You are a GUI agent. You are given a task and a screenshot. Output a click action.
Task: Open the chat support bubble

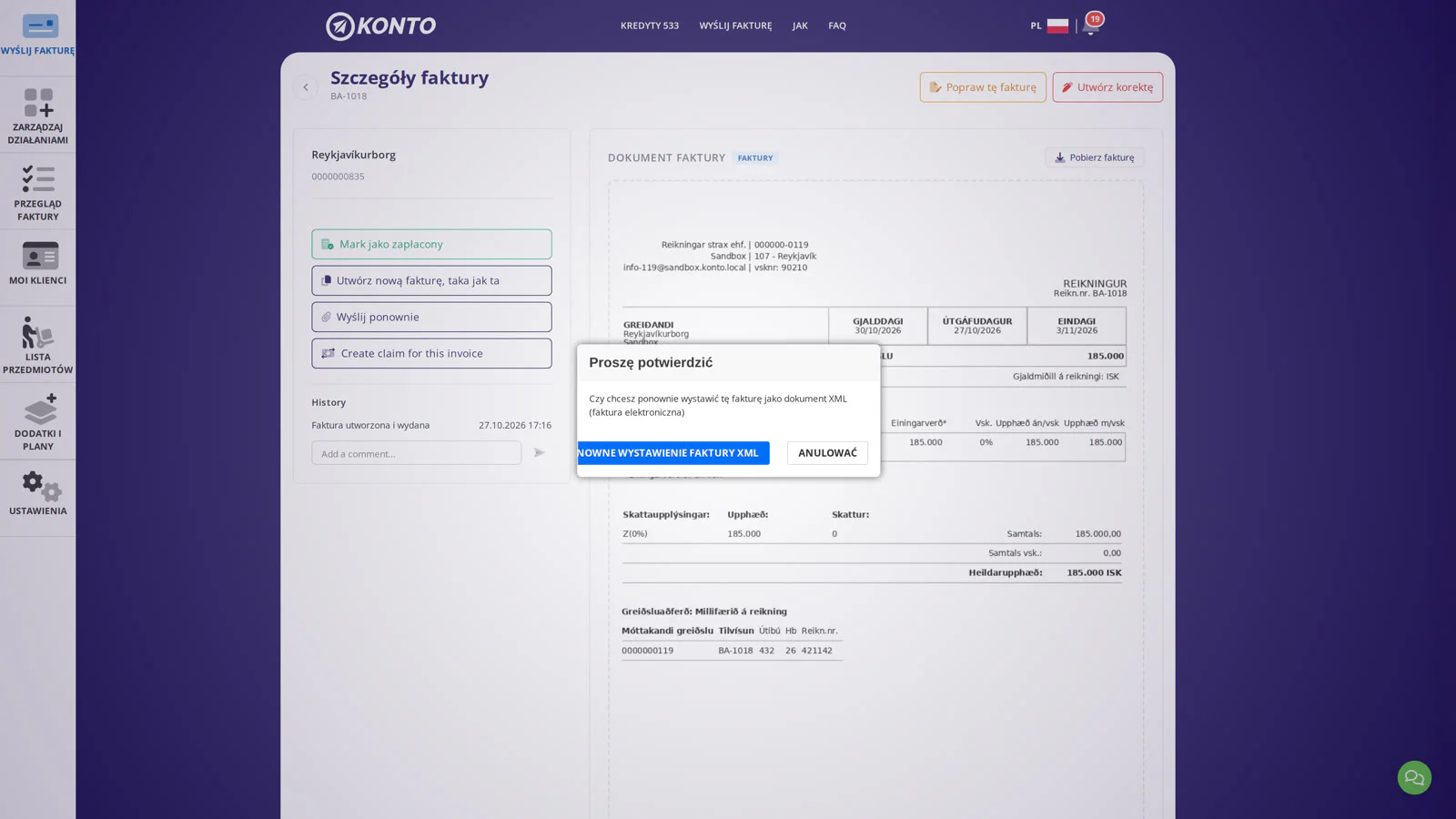1414,777
